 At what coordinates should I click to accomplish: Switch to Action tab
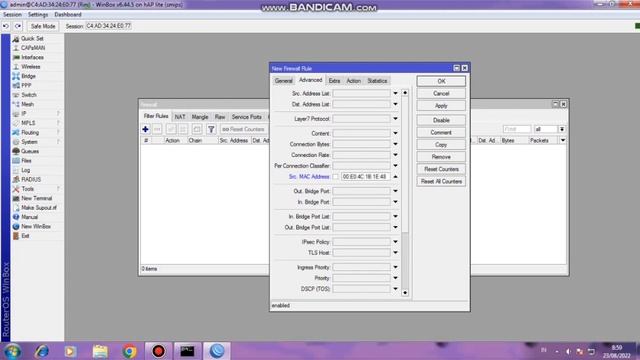coord(353,81)
